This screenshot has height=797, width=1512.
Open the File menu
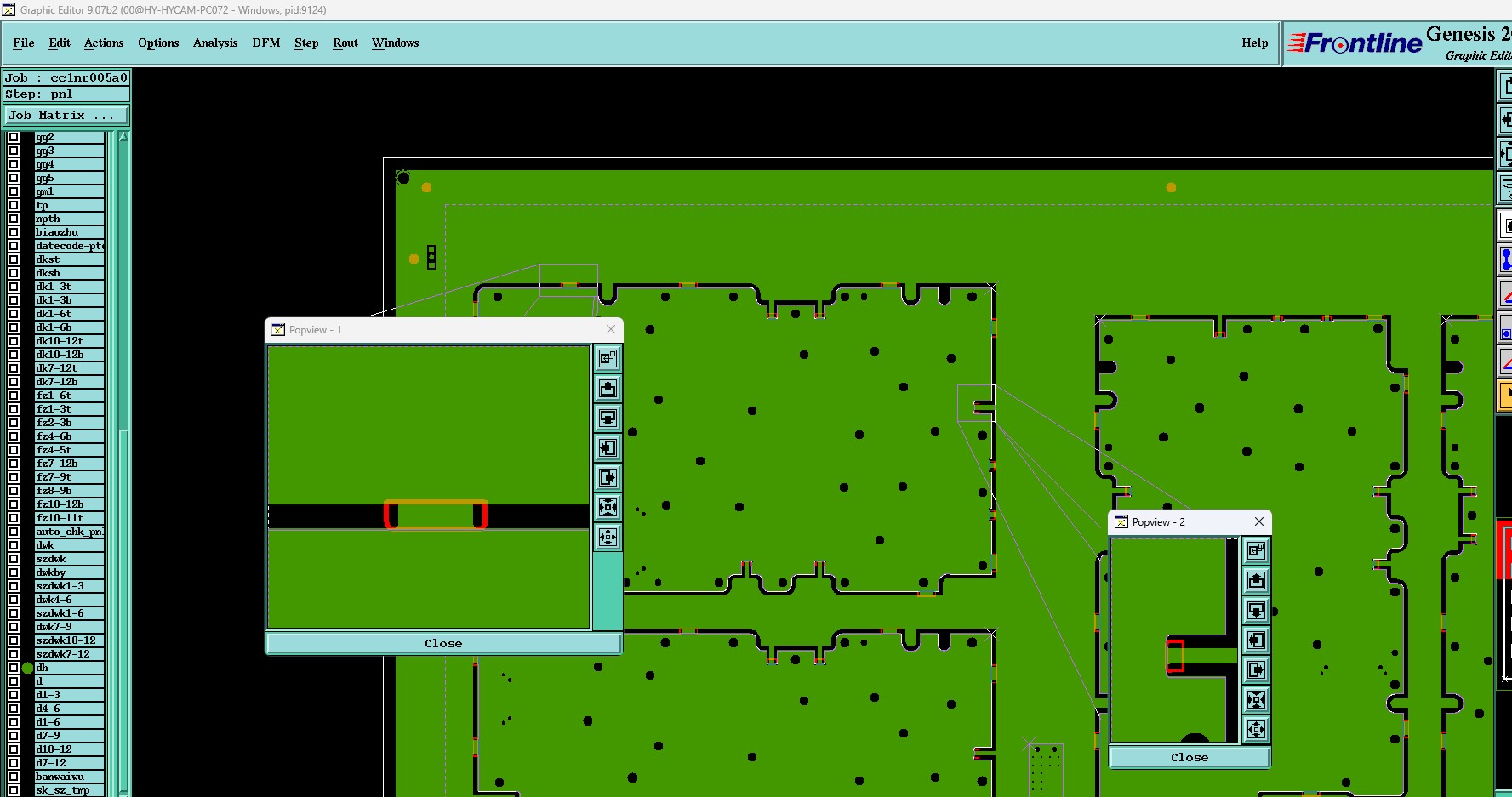(x=24, y=43)
